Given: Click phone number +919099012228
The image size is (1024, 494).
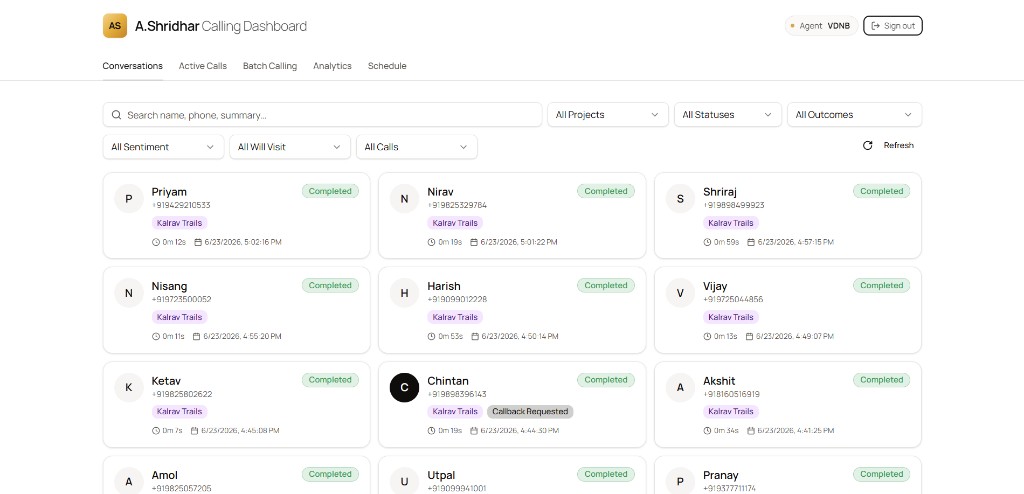Looking at the screenshot, I should [457, 299].
